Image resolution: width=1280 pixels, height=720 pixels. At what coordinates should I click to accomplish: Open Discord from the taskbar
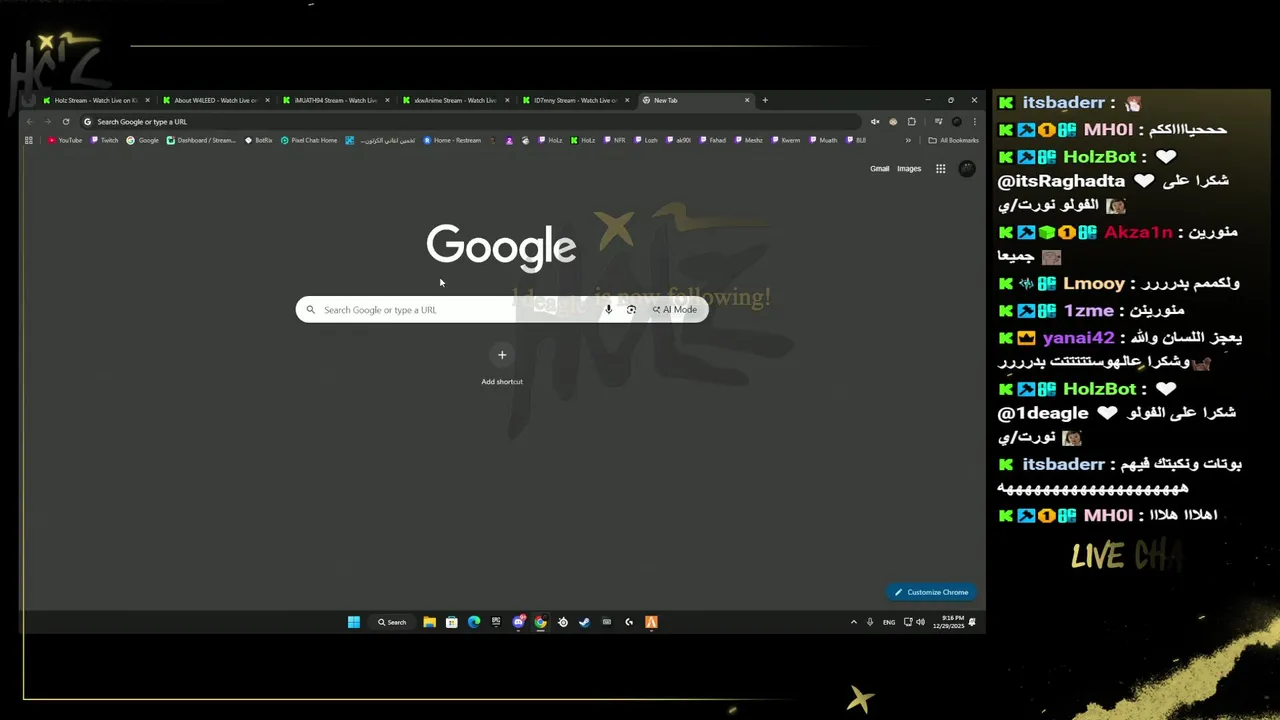tap(518, 622)
